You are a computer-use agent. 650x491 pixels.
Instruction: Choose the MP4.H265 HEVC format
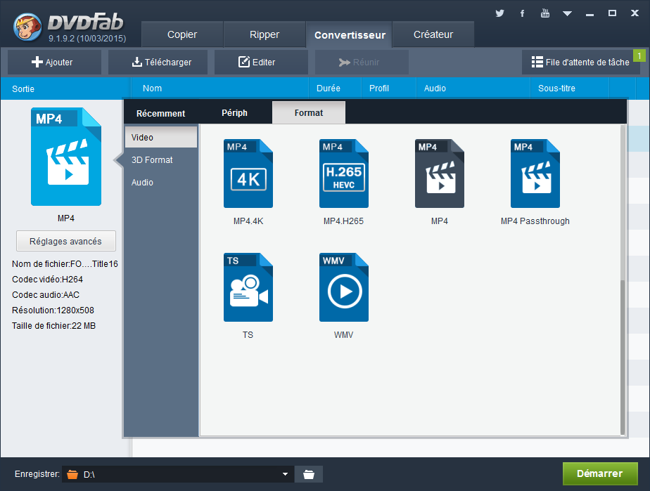click(343, 174)
